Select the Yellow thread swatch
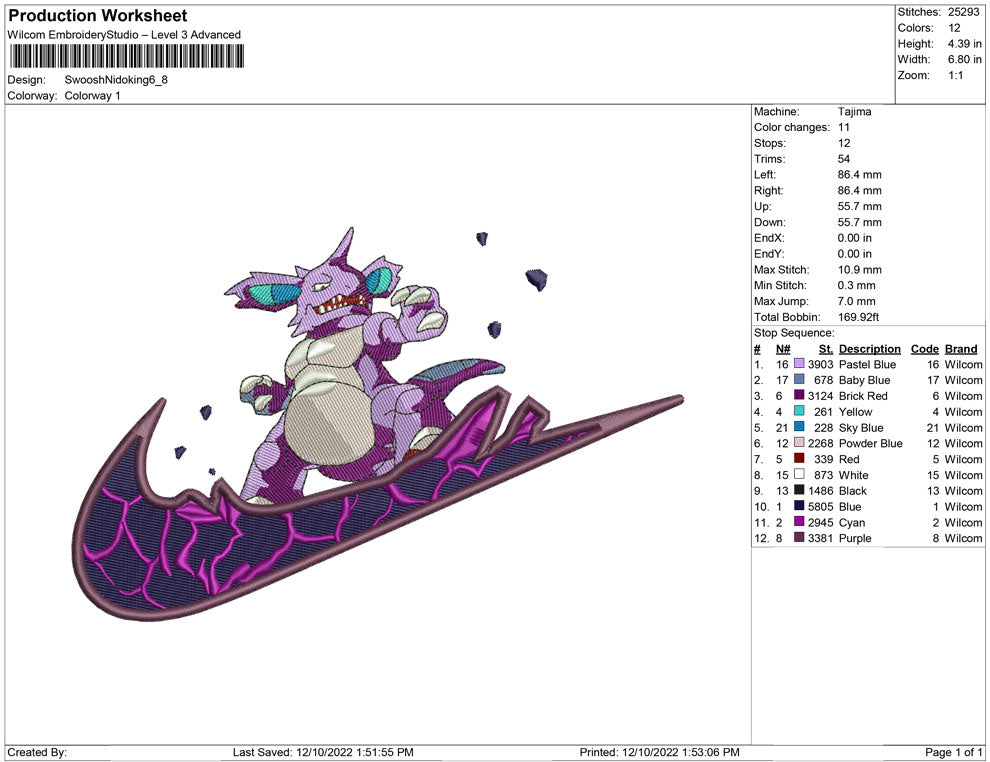 (799, 412)
